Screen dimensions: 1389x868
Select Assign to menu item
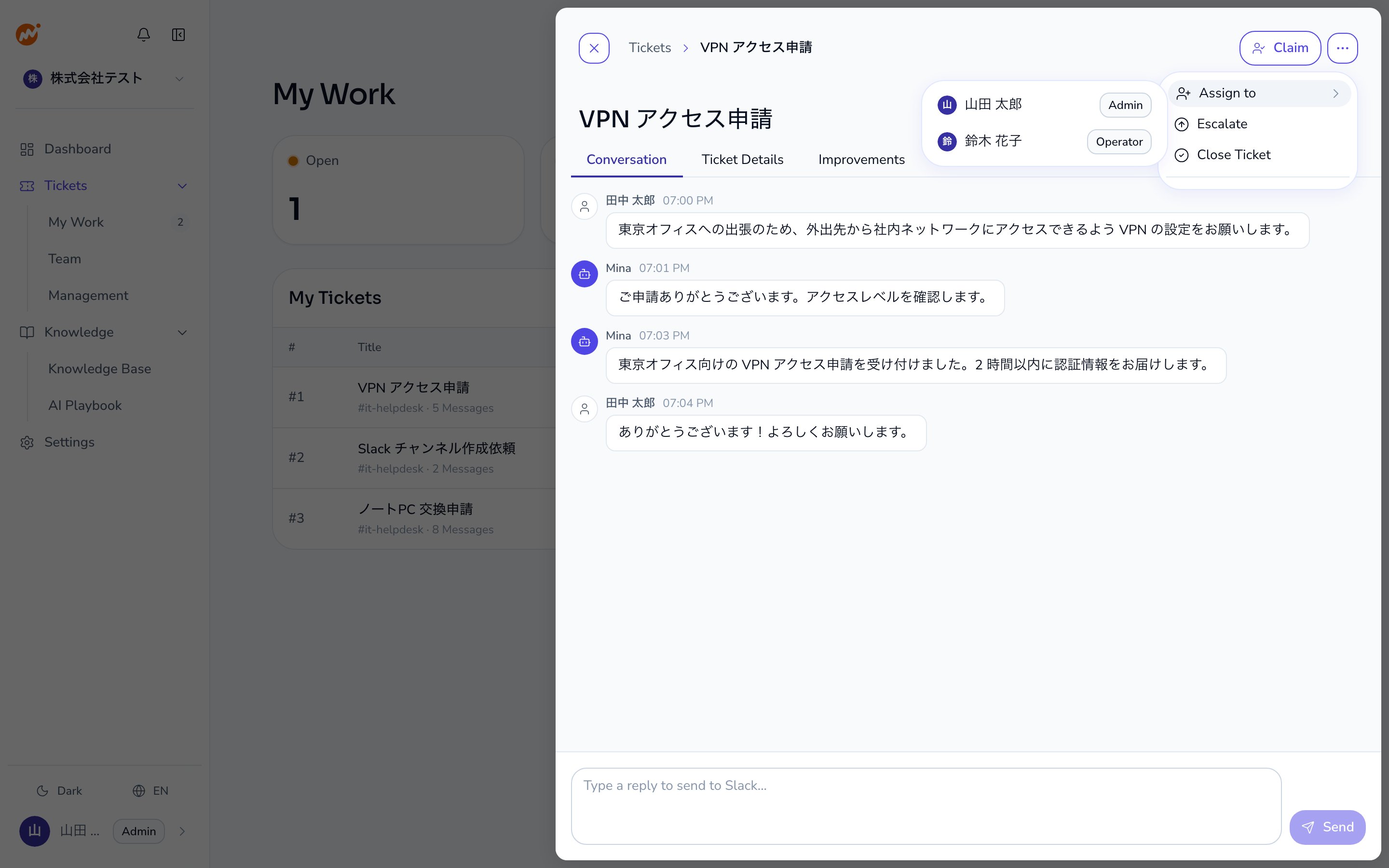[1259, 94]
